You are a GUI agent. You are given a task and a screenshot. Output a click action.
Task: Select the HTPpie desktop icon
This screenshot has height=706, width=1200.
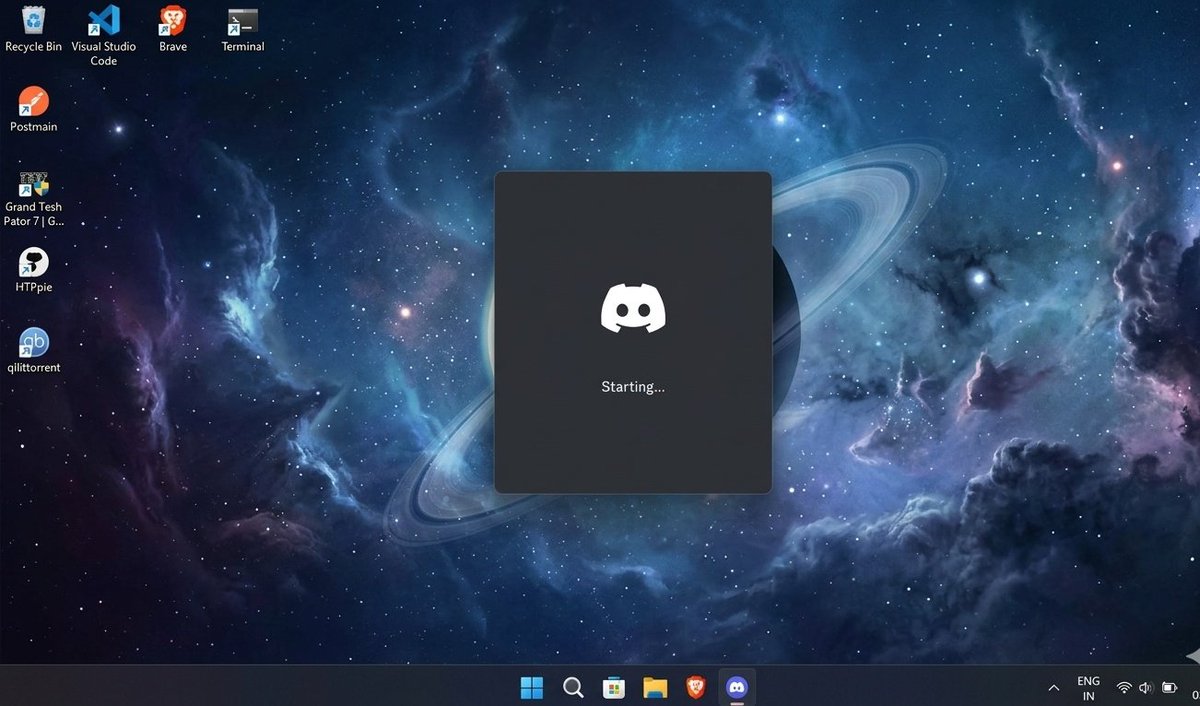34,270
